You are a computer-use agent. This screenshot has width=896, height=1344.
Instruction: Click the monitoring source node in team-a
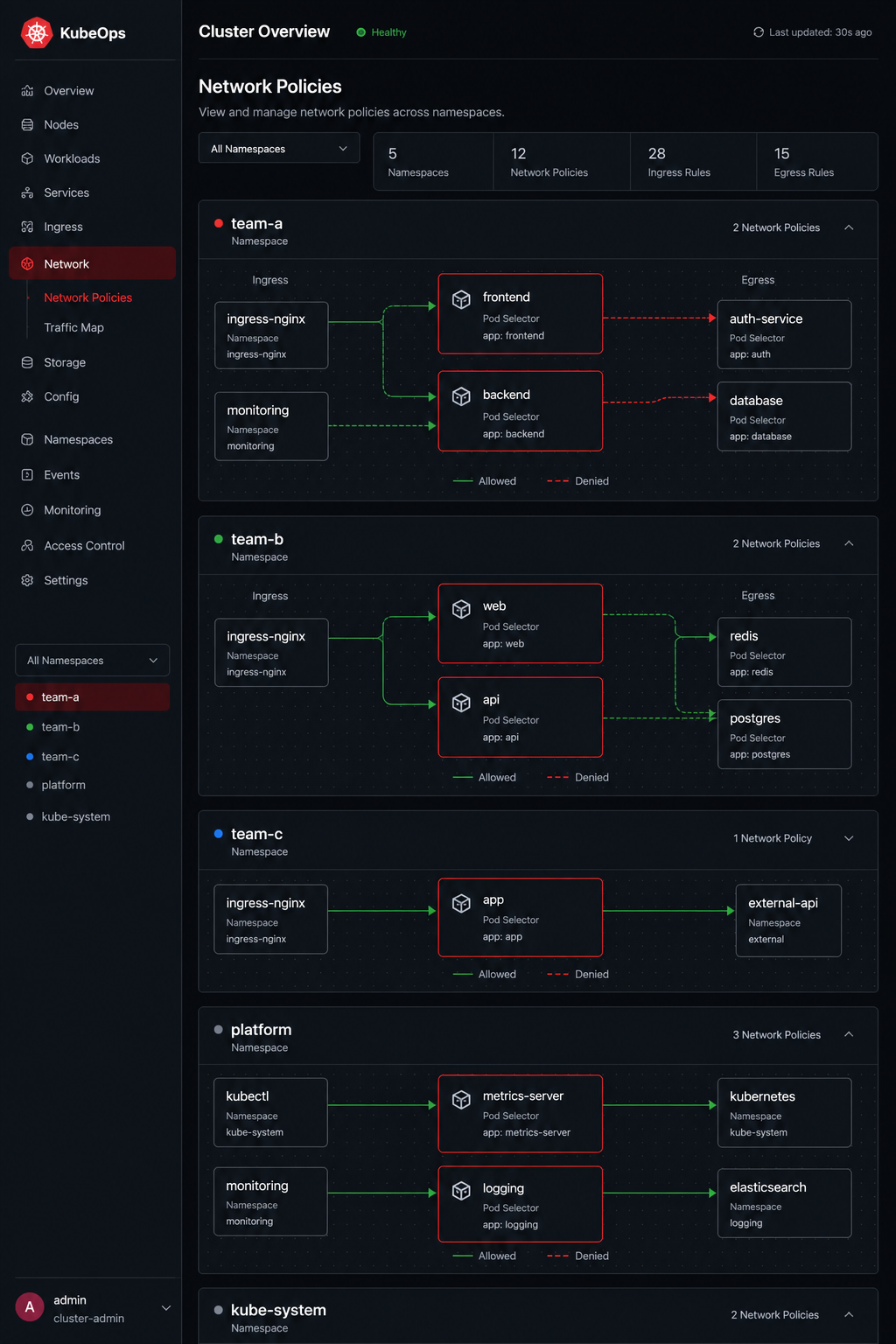click(x=271, y=426)
